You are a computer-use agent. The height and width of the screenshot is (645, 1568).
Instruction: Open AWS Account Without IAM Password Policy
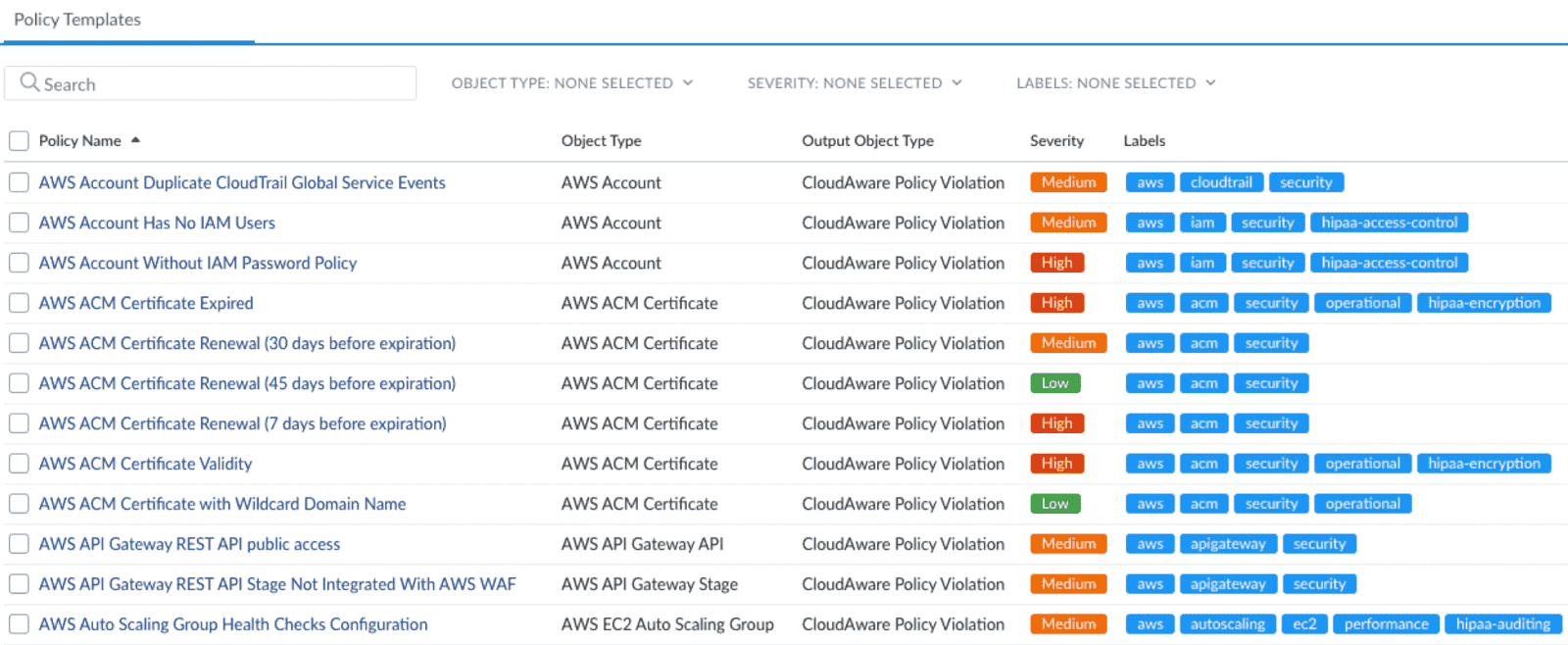pos(198,263)
